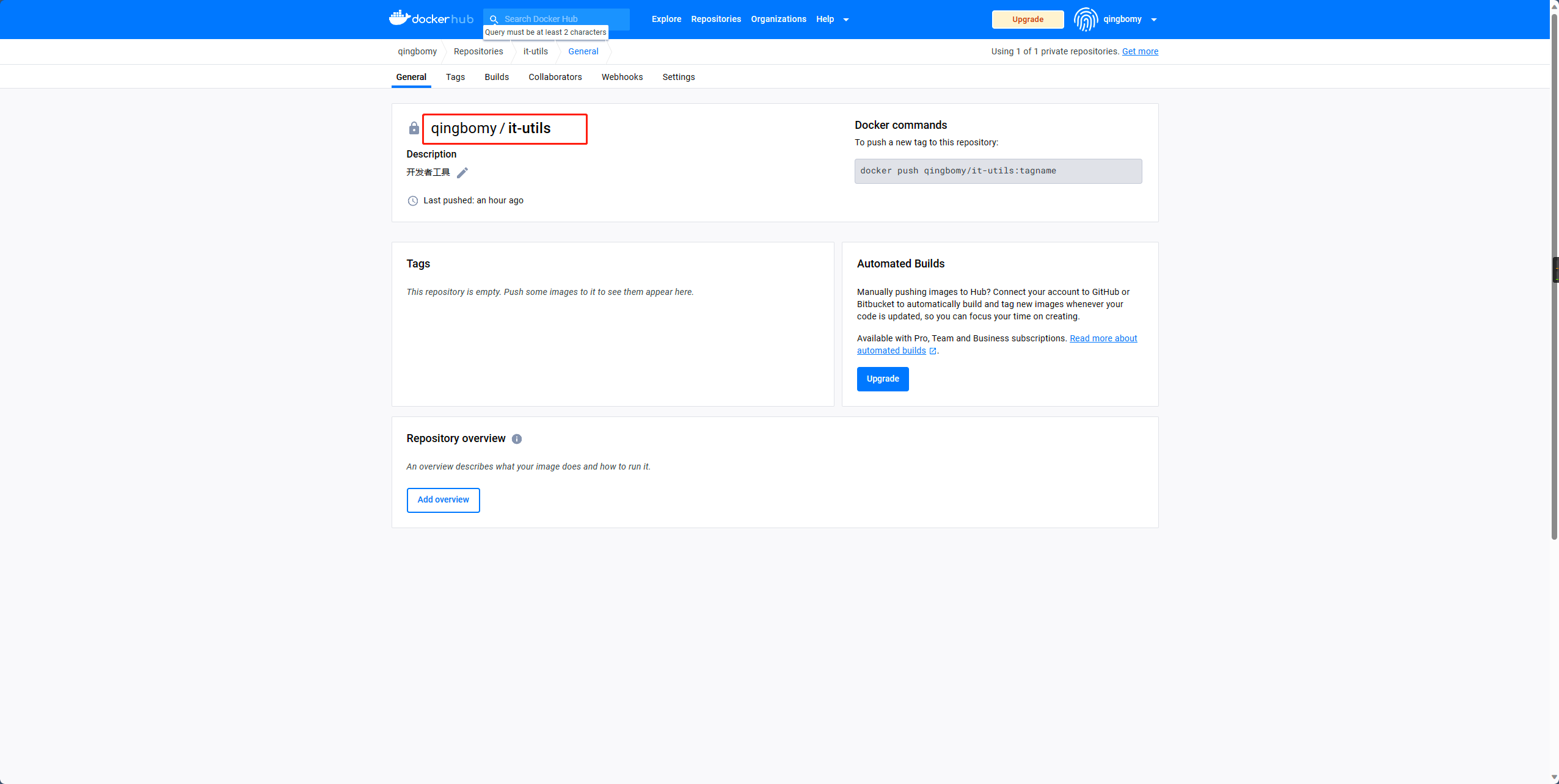Open the Collaborators tab
Viewport: 1559px width, 784px height.
coord(555,77)
